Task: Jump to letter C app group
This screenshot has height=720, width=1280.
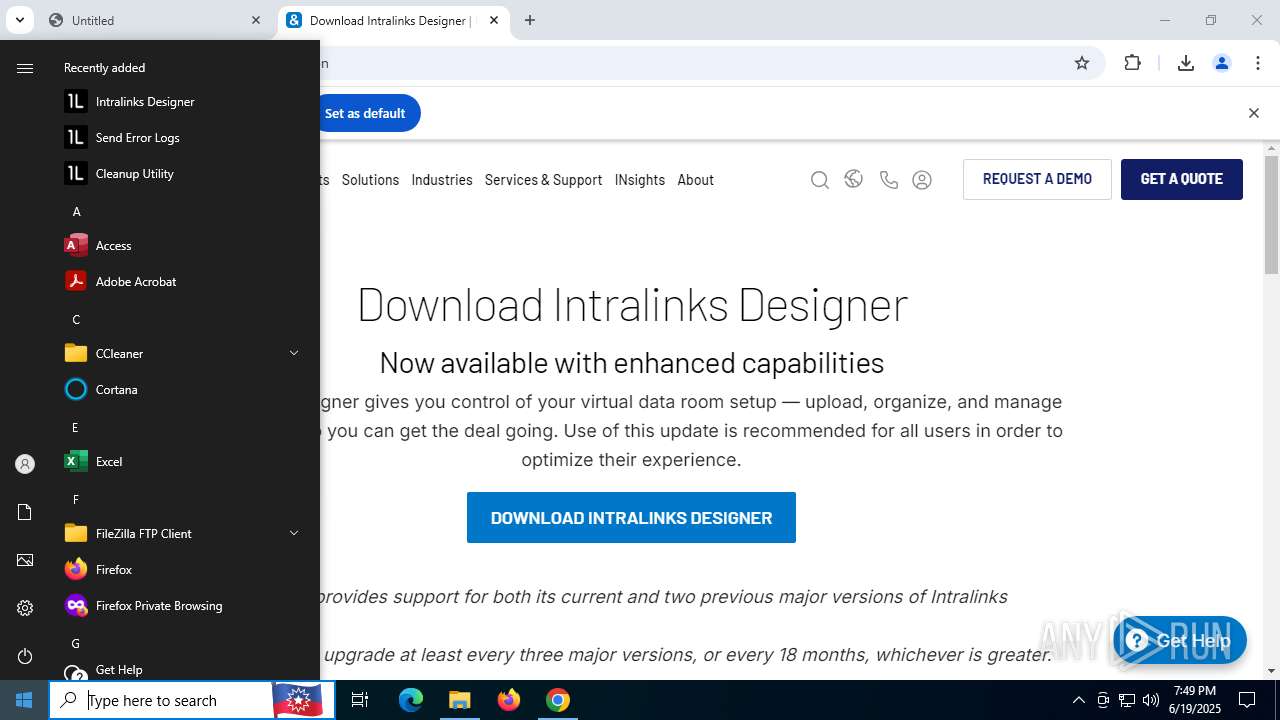Action: coord(76,319)
